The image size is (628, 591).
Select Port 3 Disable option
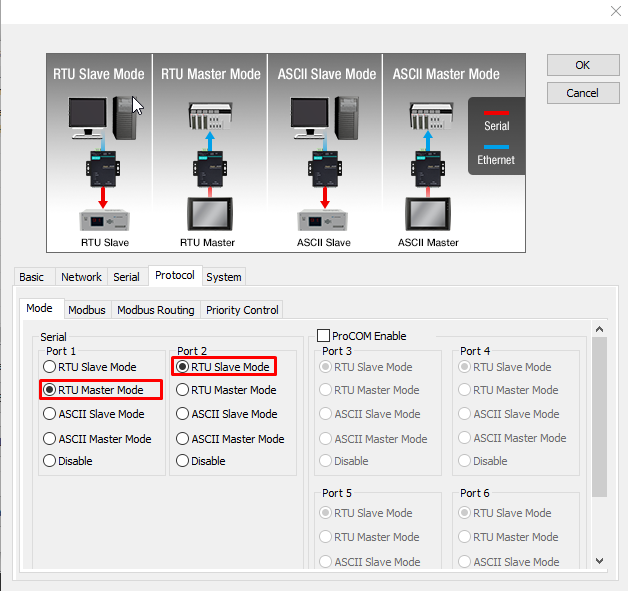344,460
